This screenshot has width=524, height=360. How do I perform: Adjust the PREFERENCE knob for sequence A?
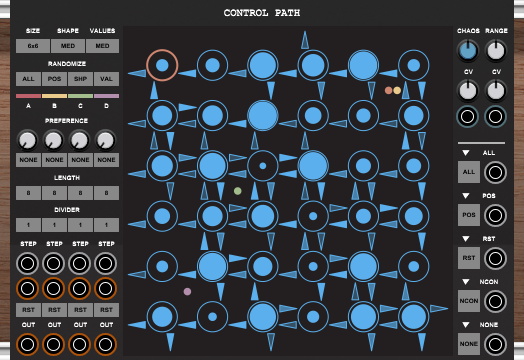[28, 140]
